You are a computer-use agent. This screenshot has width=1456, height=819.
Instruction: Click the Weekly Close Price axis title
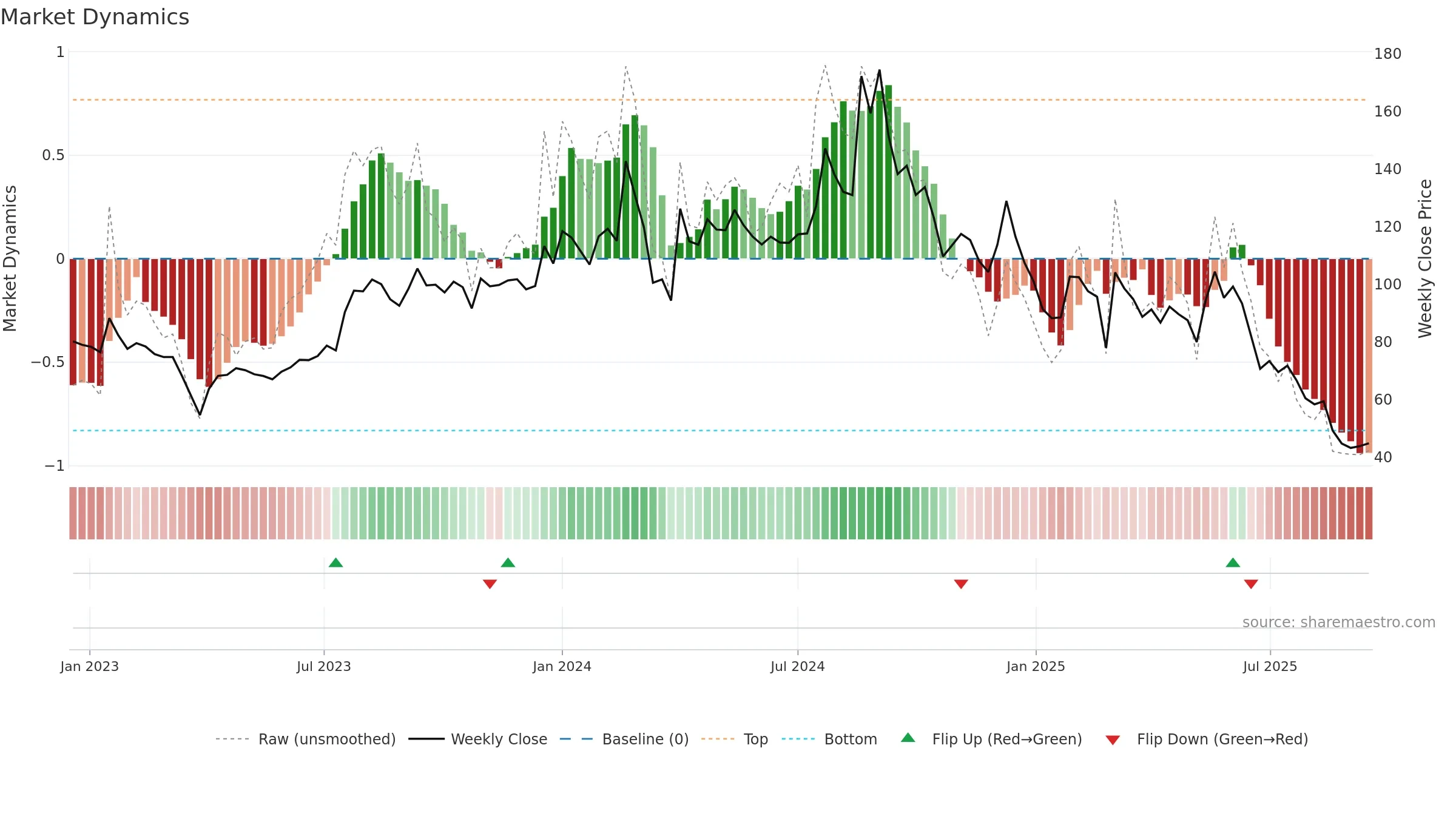[x=1425, y=258]
